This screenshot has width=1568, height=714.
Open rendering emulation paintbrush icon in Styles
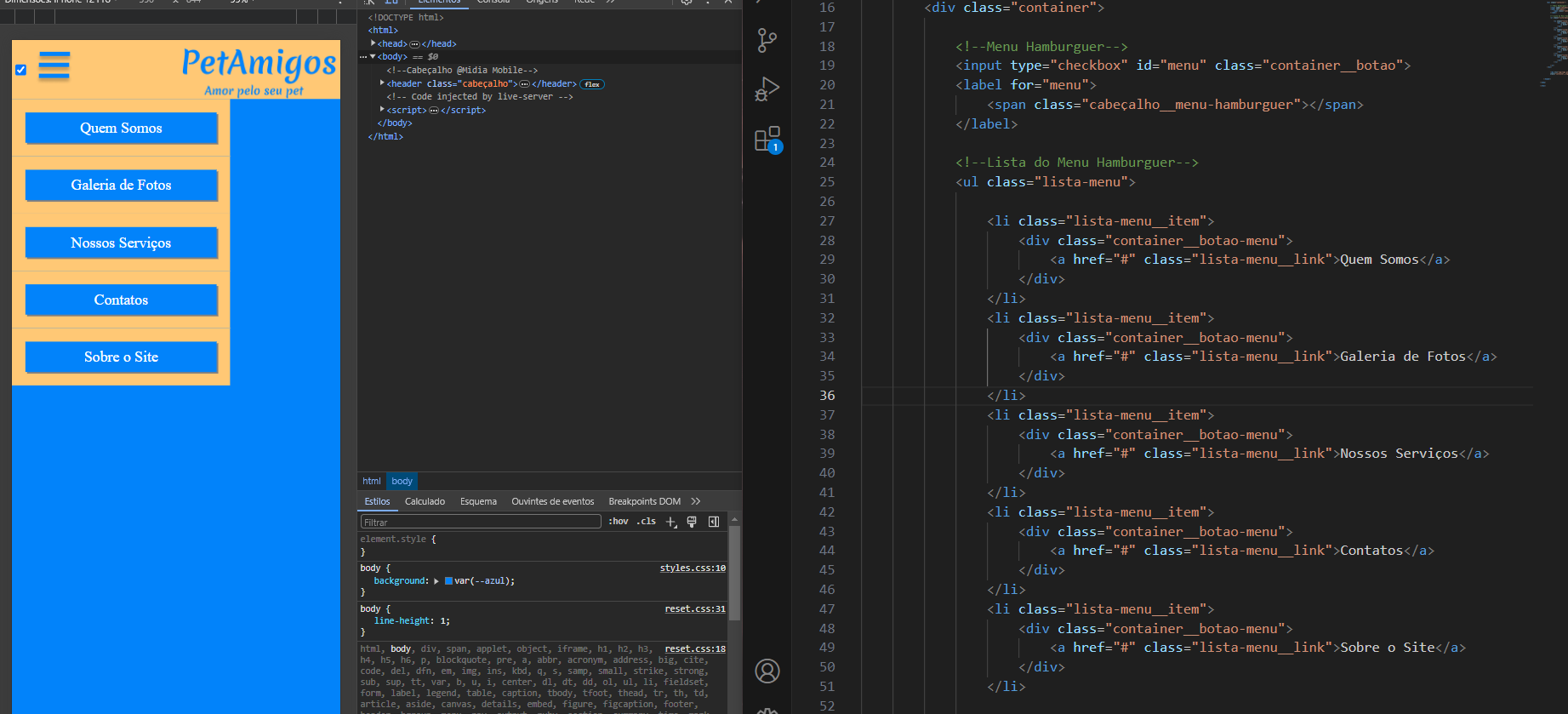pos(692,522)
